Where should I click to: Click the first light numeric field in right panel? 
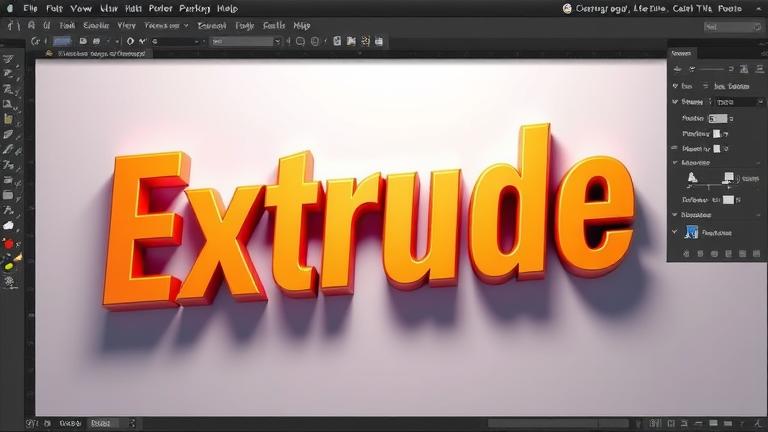[718, 119]
